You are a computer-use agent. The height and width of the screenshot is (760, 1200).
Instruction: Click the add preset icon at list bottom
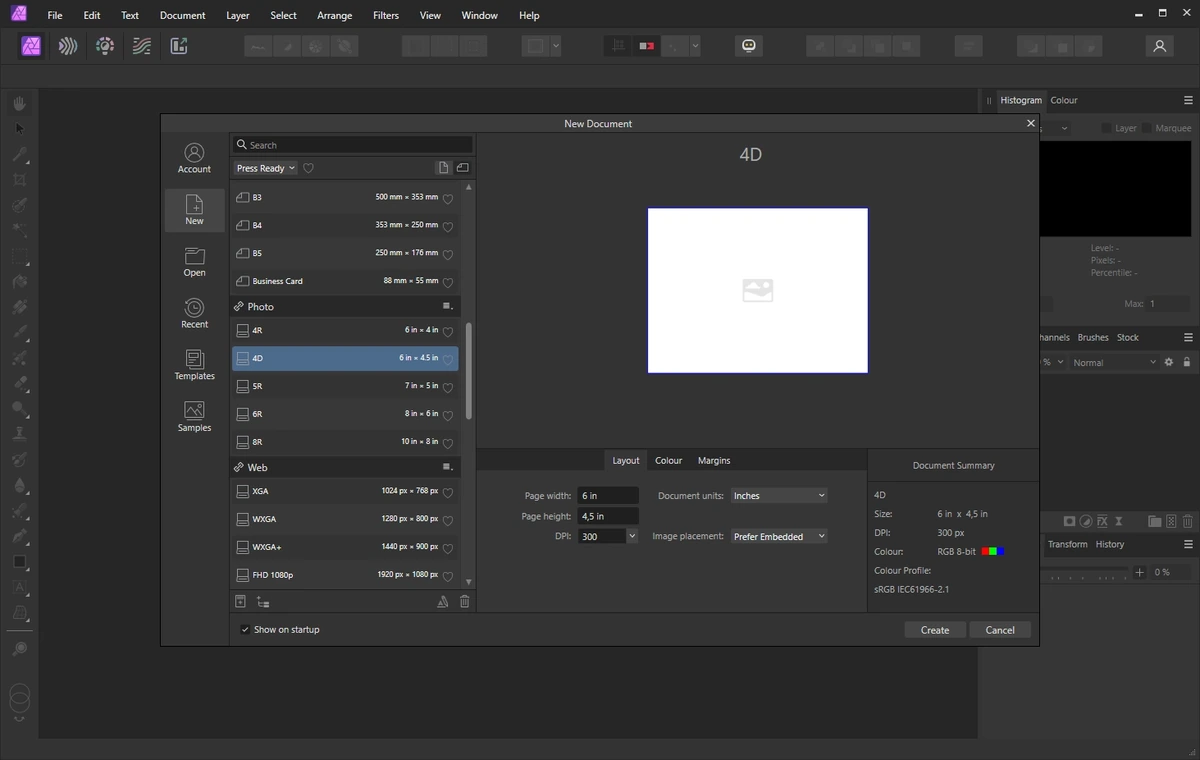pos(240,601)
